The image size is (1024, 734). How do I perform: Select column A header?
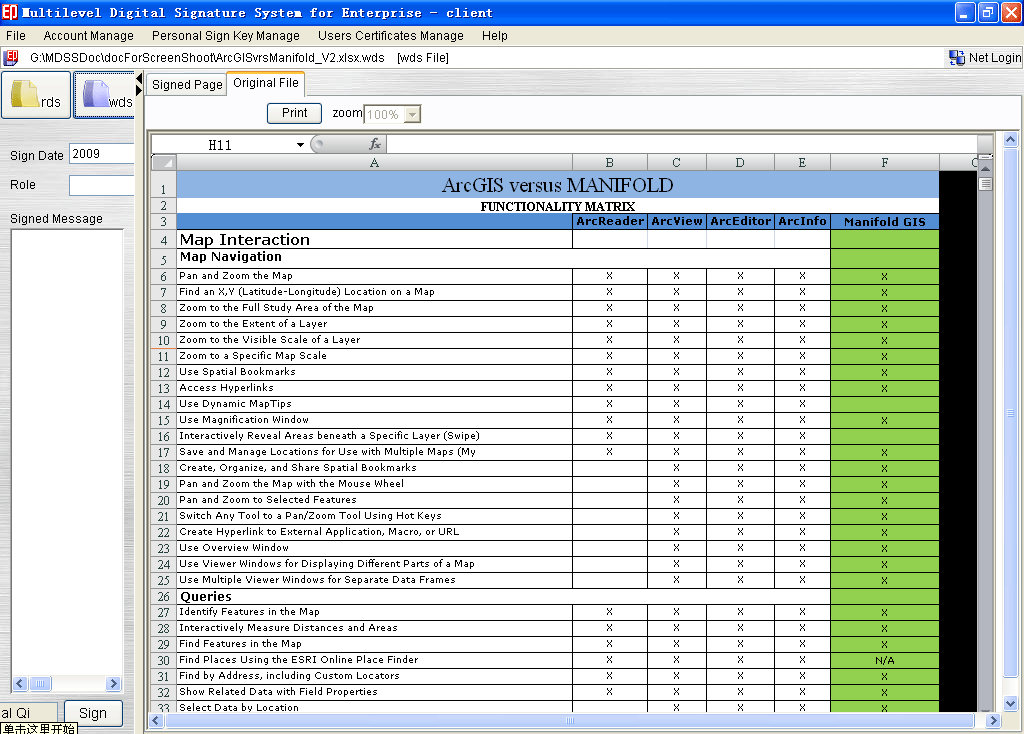coord(374,163)
